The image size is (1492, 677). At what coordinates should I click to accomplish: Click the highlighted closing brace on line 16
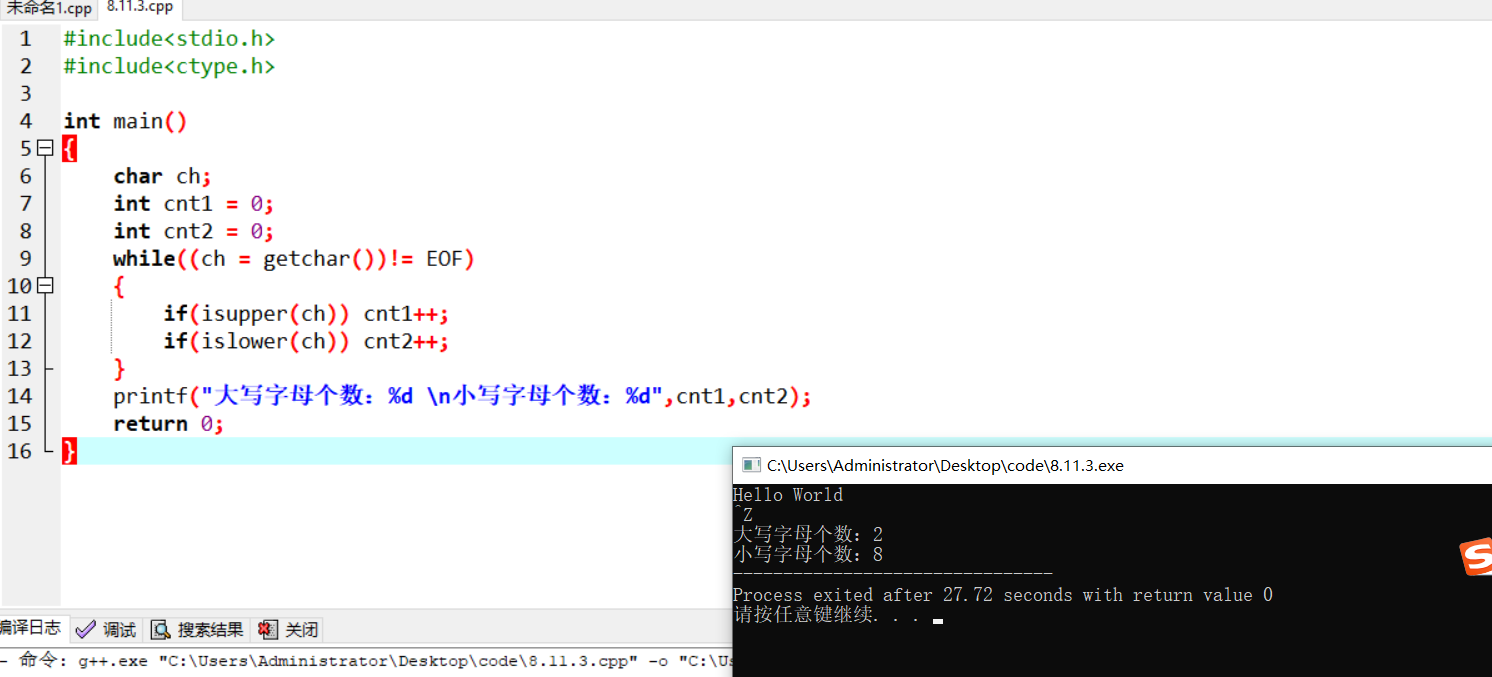click(x=69, y=451)
